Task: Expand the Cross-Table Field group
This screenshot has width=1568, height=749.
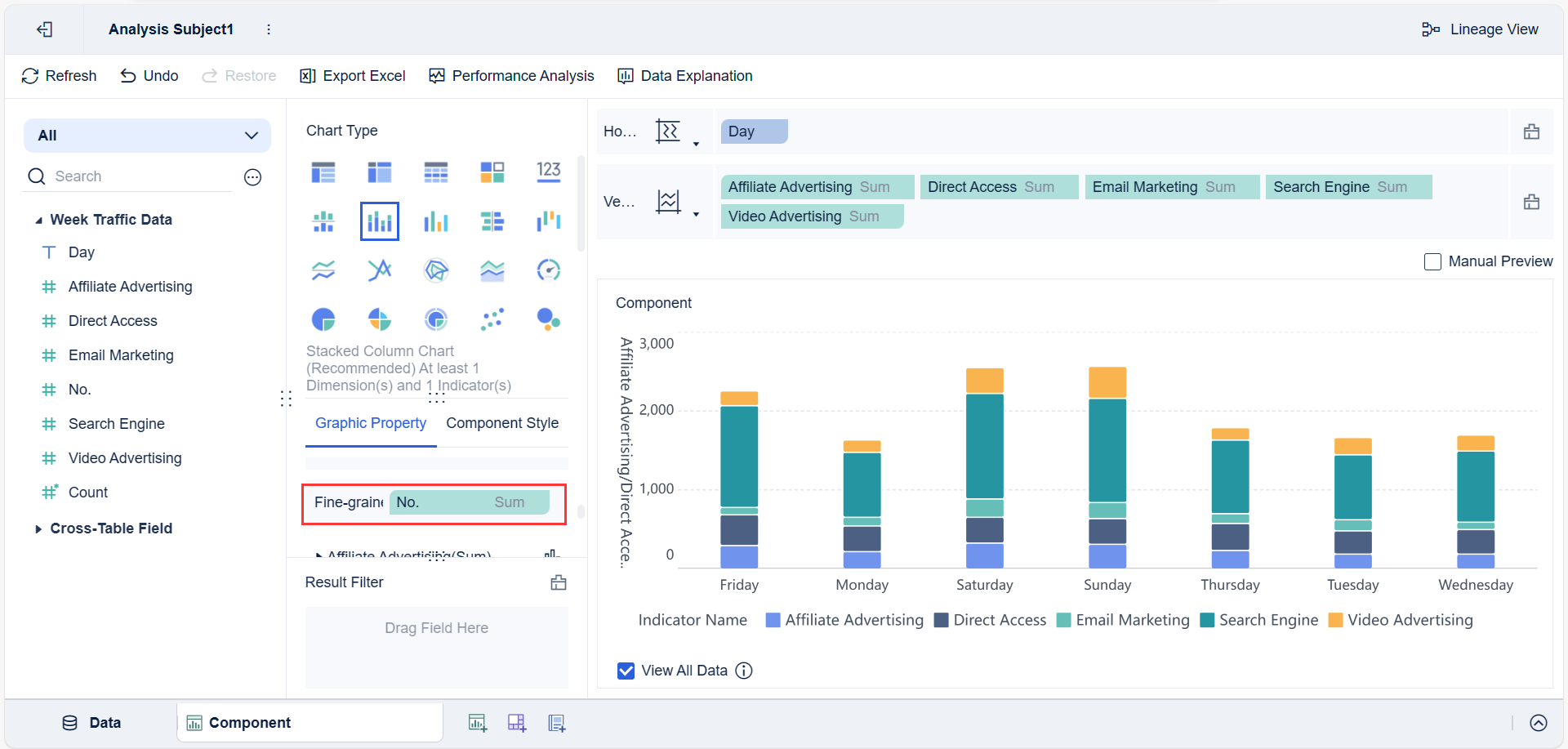Action: pos(38,528)
